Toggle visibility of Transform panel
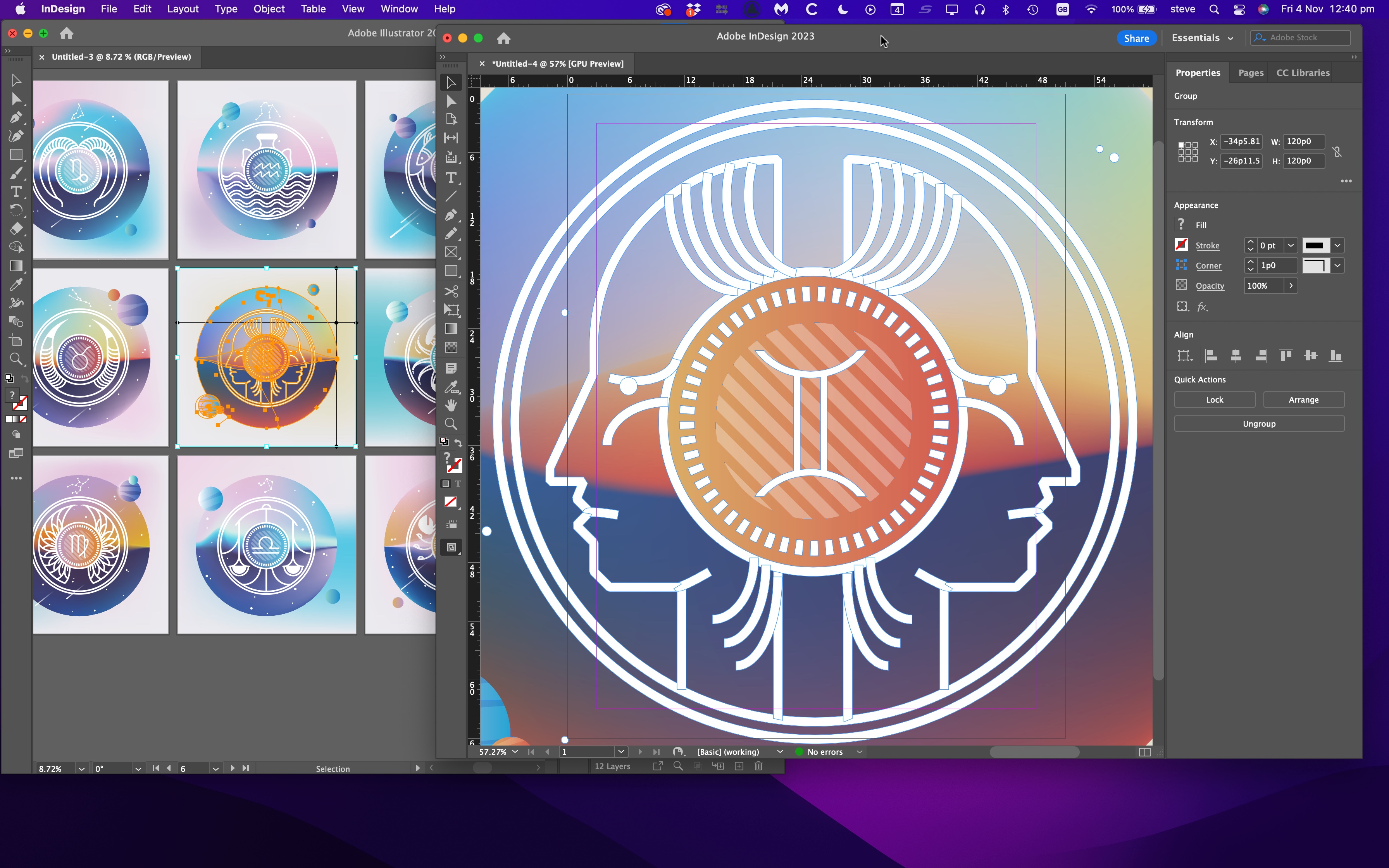 pos(1192,121)
